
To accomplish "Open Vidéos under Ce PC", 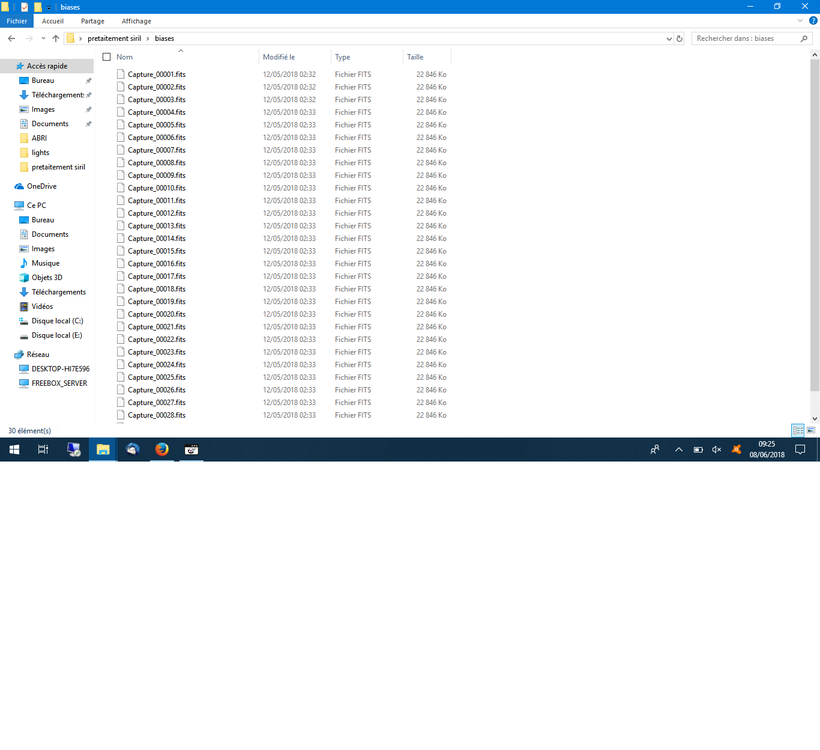I will pos(42,306).
